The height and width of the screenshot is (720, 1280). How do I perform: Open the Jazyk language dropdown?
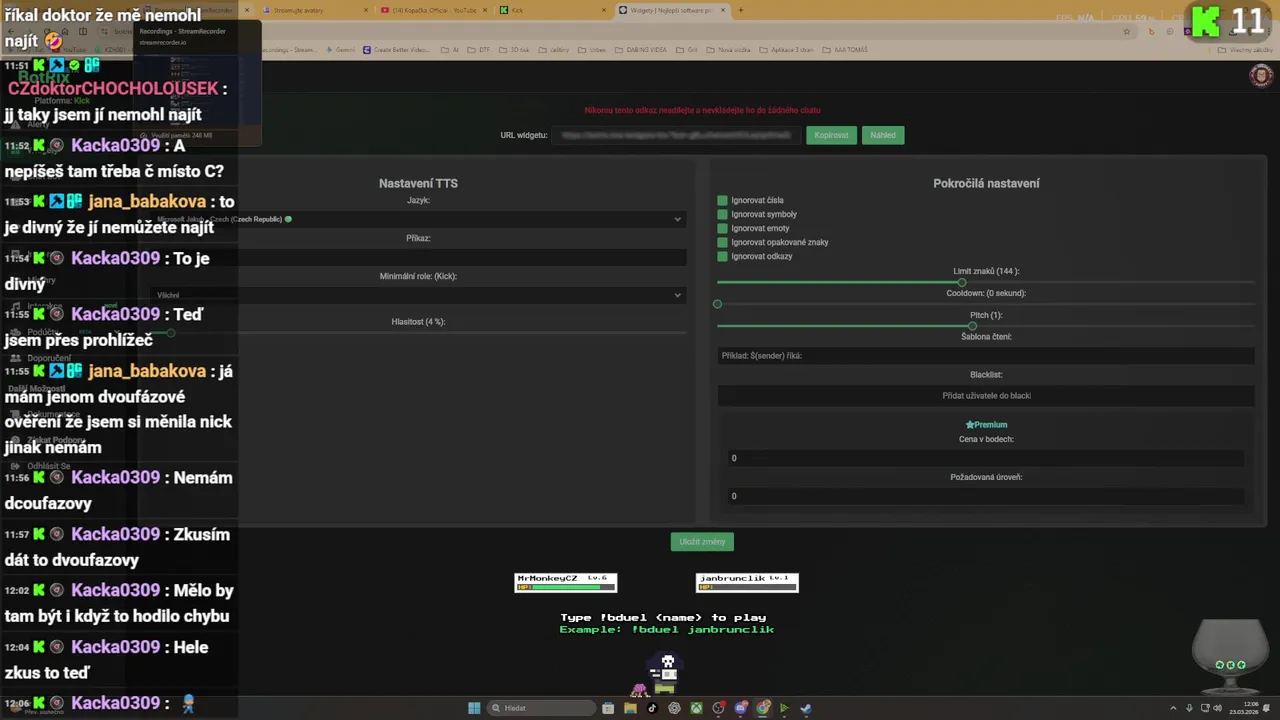pos(418,219)
